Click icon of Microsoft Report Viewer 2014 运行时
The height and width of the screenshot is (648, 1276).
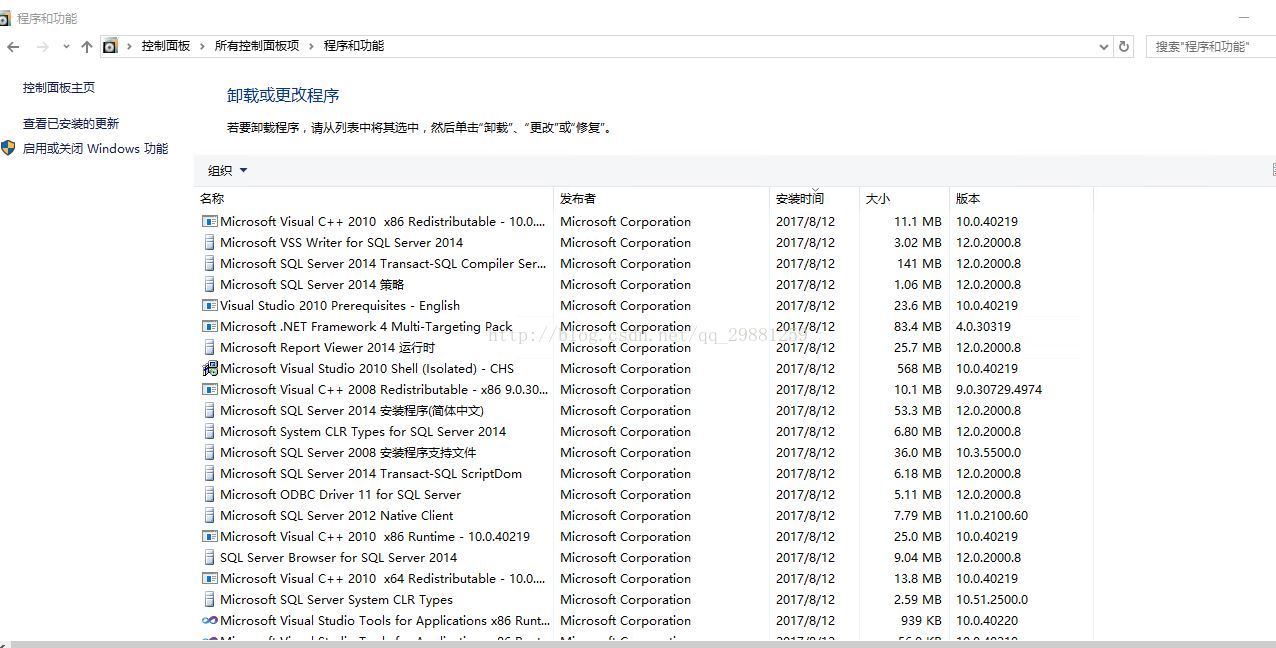click(x=210, y=348)
